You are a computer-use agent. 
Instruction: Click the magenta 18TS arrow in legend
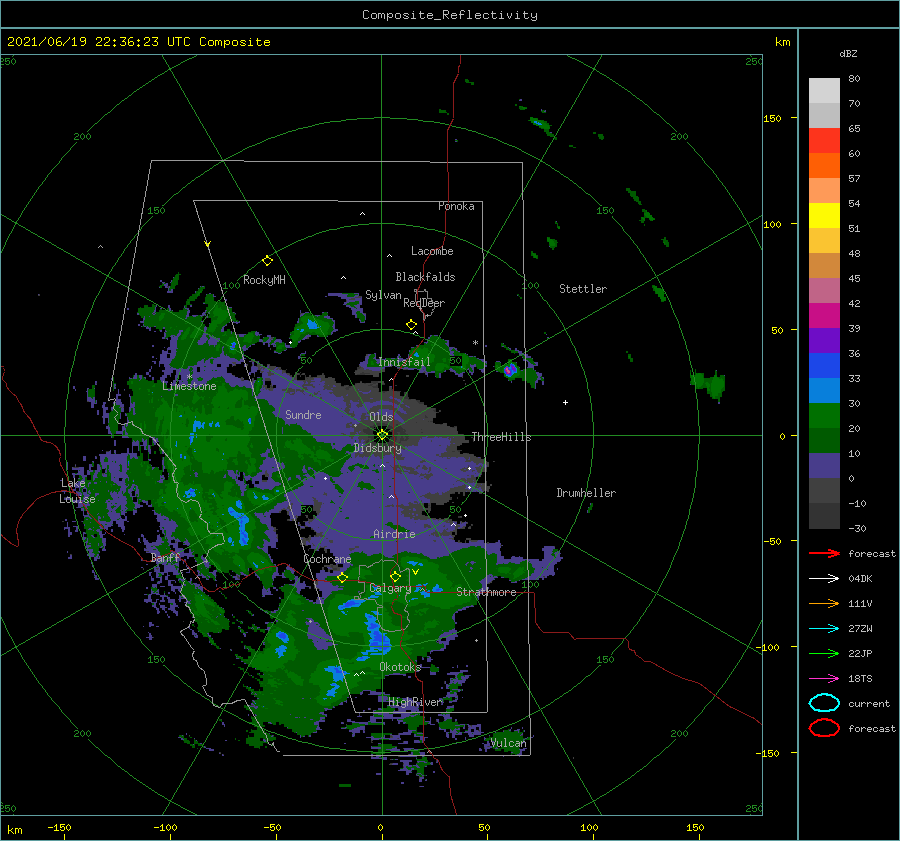click(824, 679)
